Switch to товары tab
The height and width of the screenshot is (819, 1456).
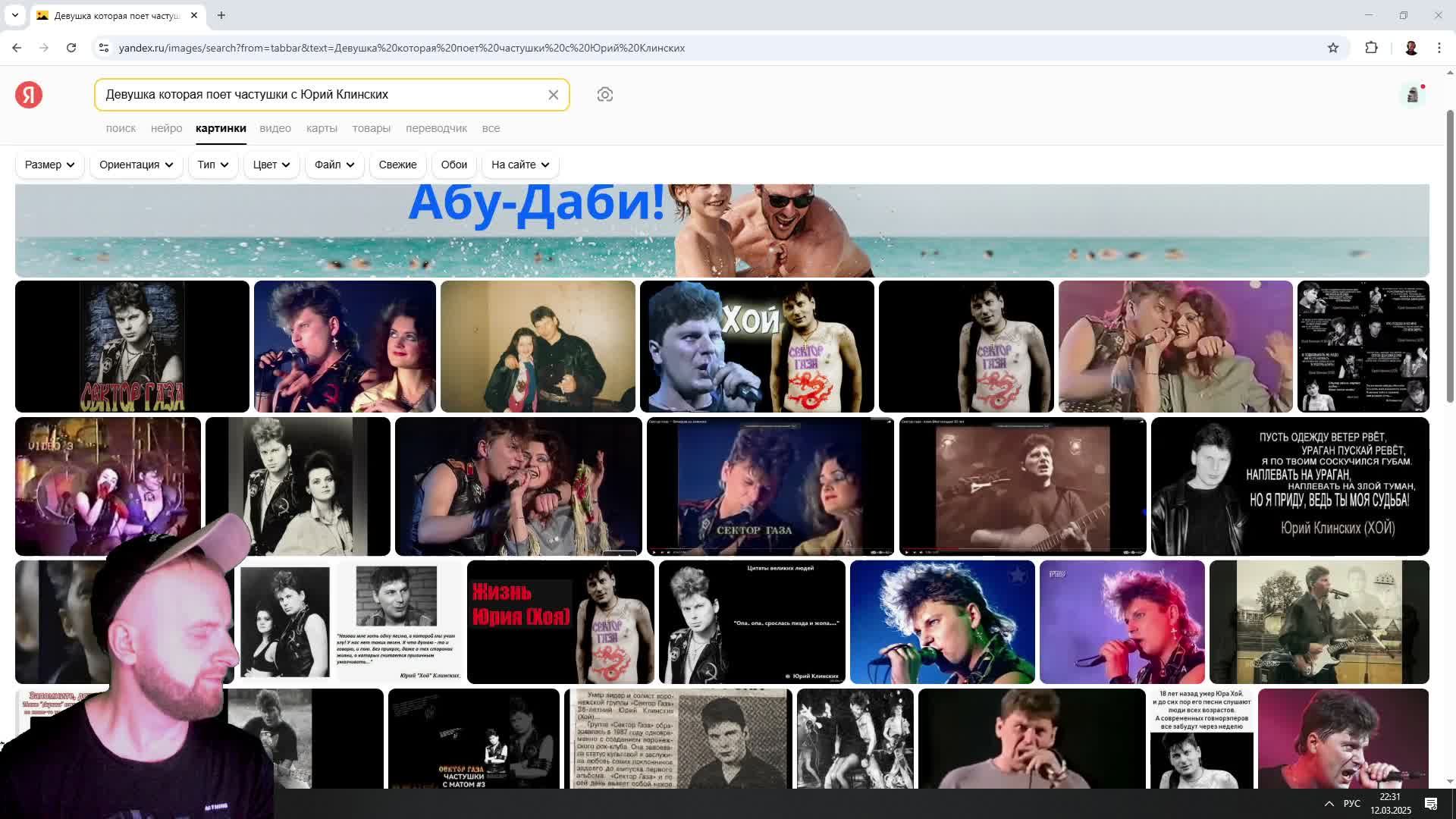coord(372,128)
